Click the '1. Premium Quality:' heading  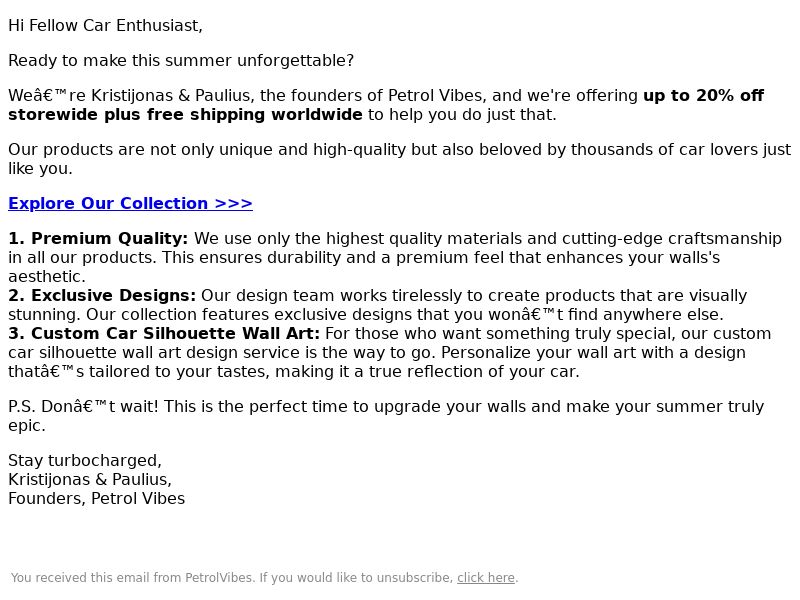(x=98, y=238)
